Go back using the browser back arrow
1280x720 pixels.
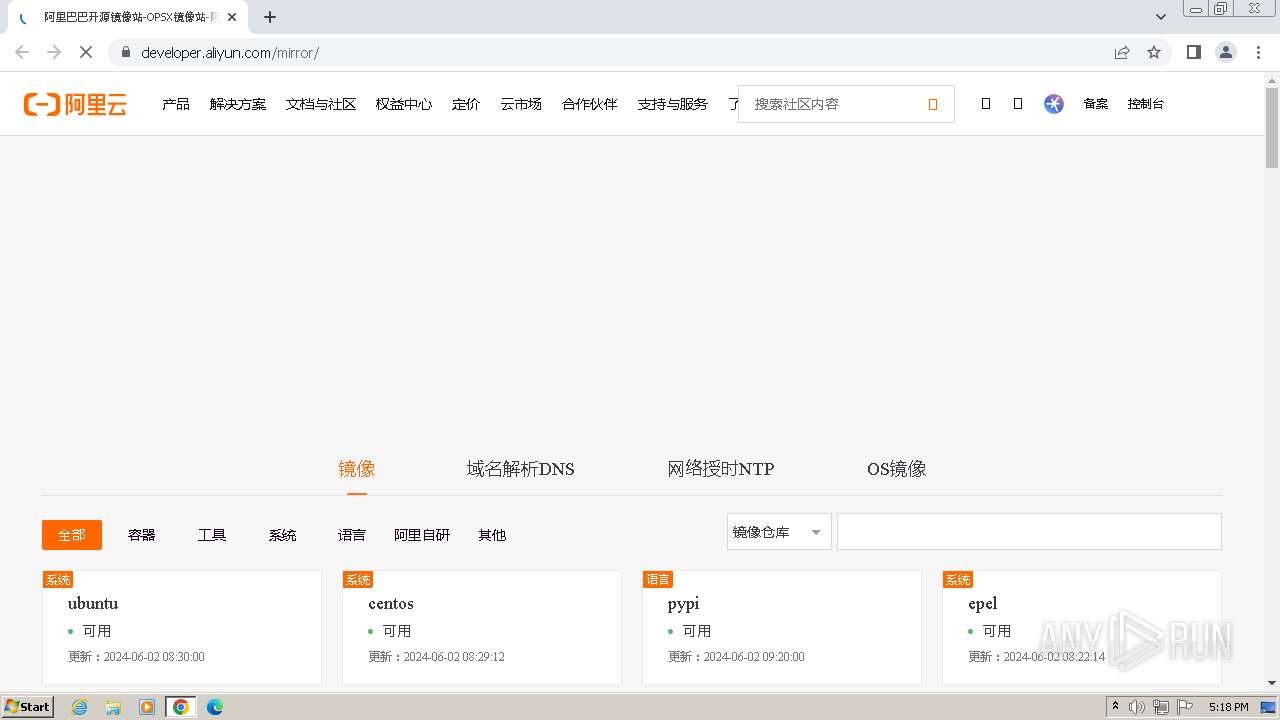[22, 52]
